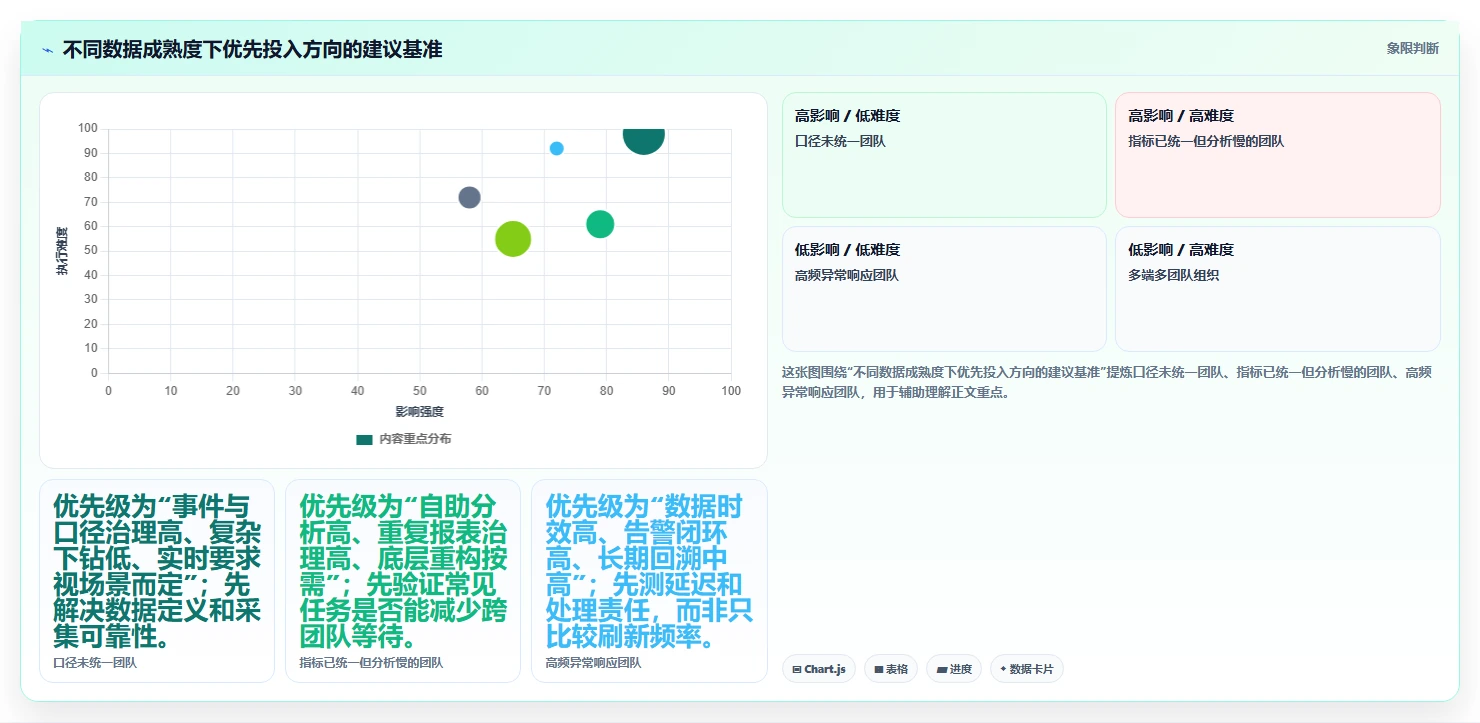Click the lightning bolt icon in the header

47,50
